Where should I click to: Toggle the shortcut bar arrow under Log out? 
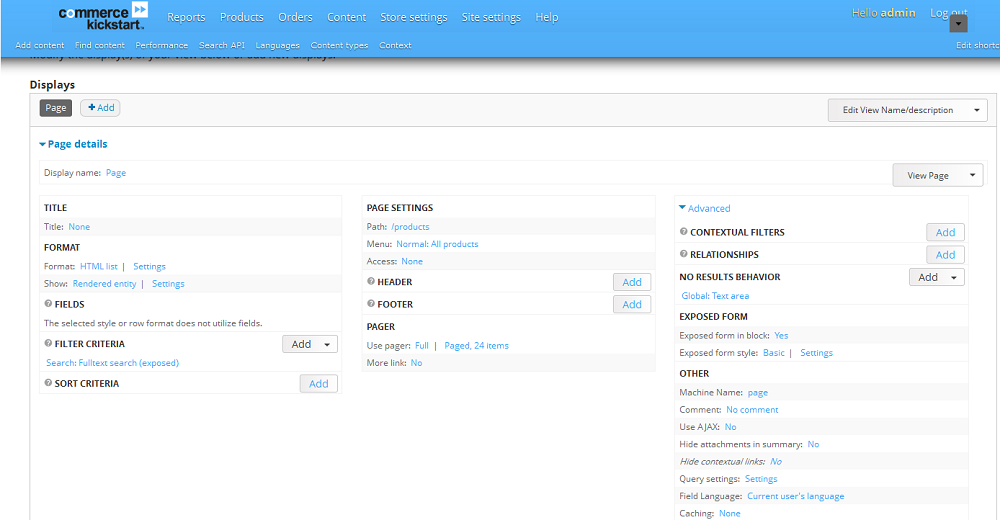click(x=958, y=24)
